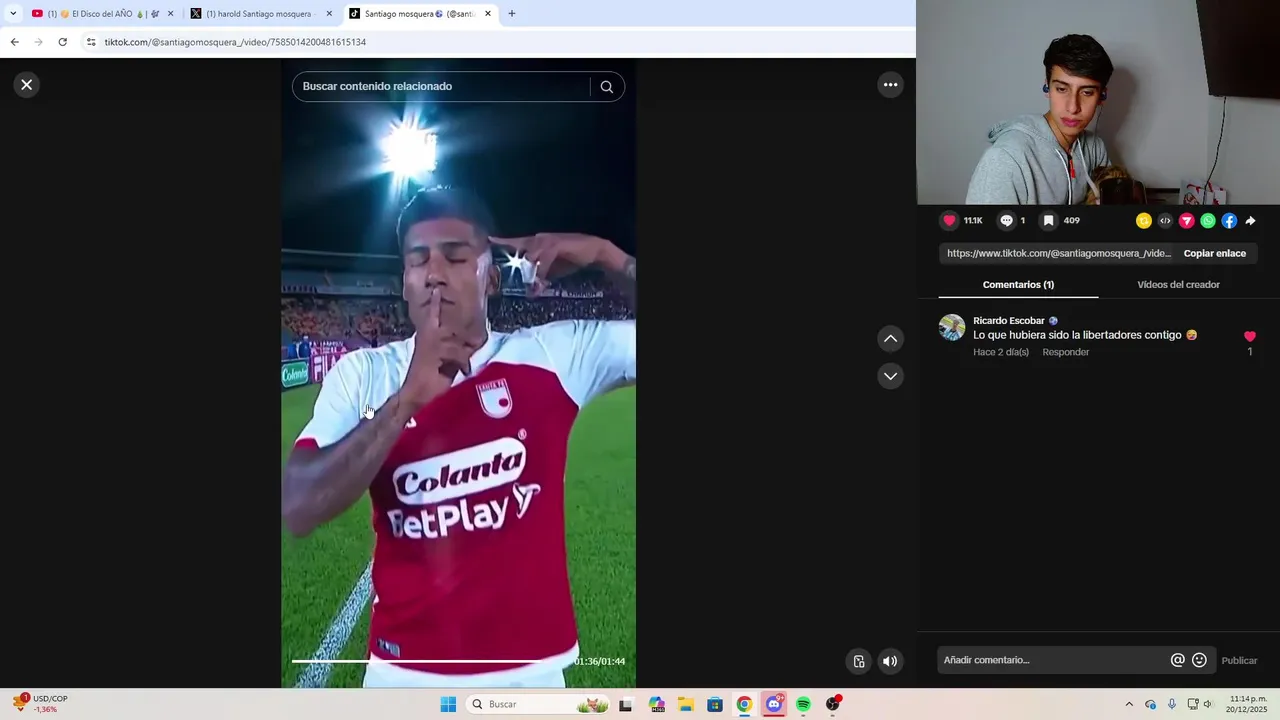
Task: Open a new browser tab with plus
Action: [512, 14]
